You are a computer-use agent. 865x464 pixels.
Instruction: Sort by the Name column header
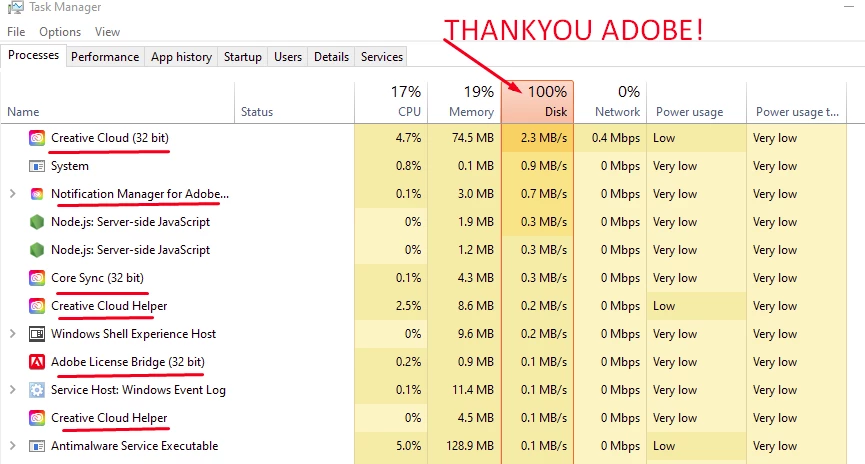pos(118,103)
